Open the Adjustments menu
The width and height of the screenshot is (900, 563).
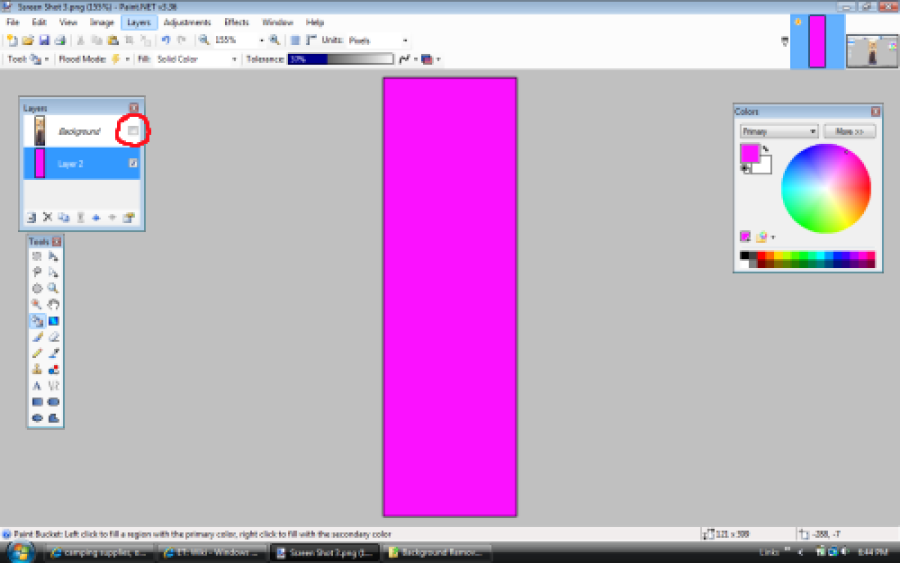point(187,22)
